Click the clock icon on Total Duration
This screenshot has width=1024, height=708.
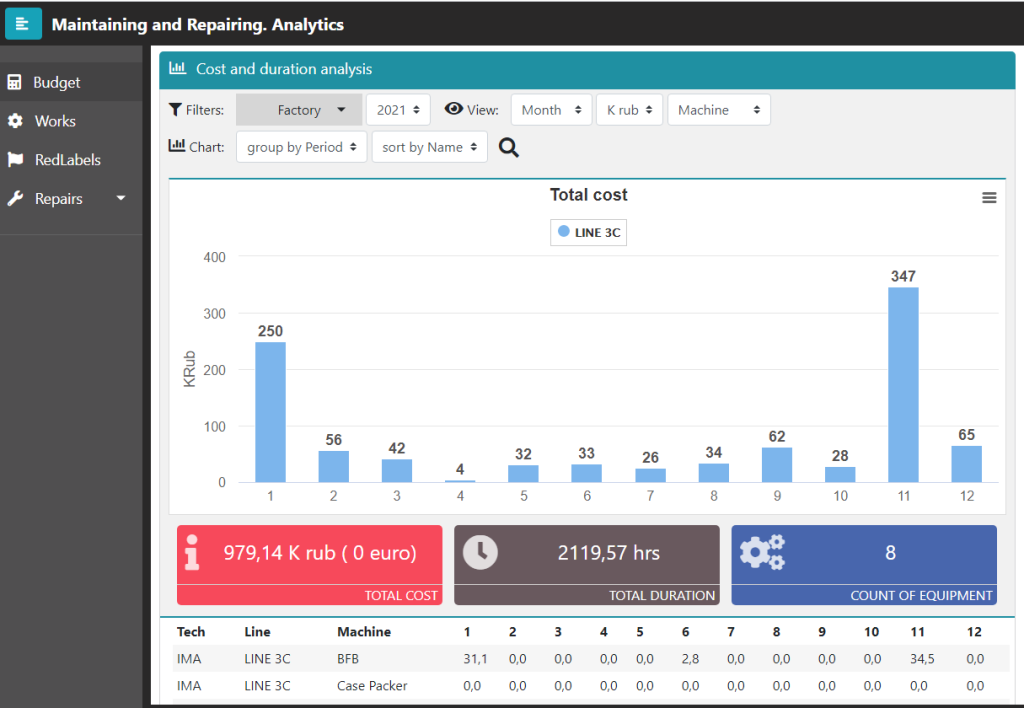click(480, 553)
